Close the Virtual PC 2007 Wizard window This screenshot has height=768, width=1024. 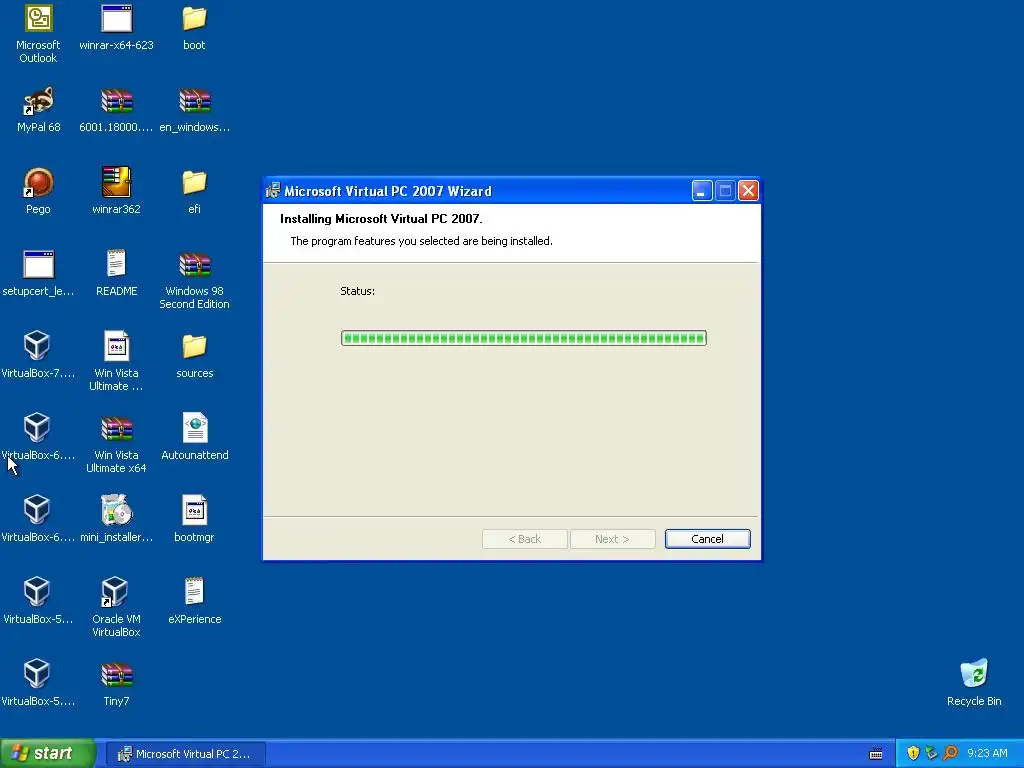point(748,191)
